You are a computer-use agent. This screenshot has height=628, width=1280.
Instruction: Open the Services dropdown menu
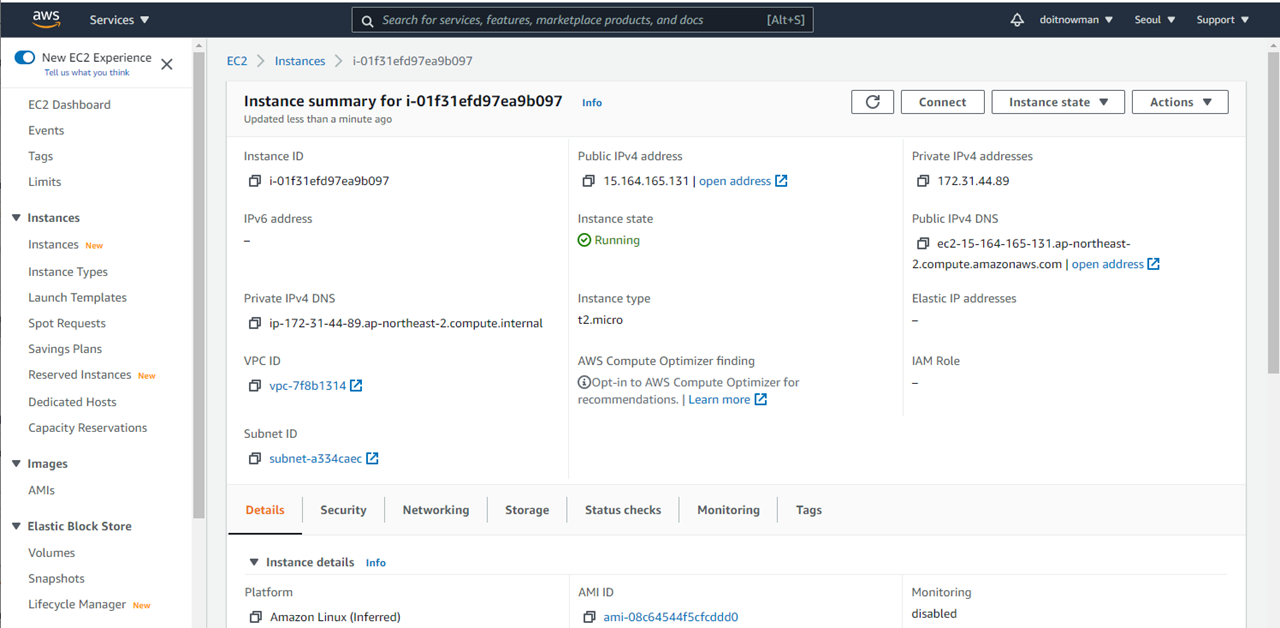[119, 20]
